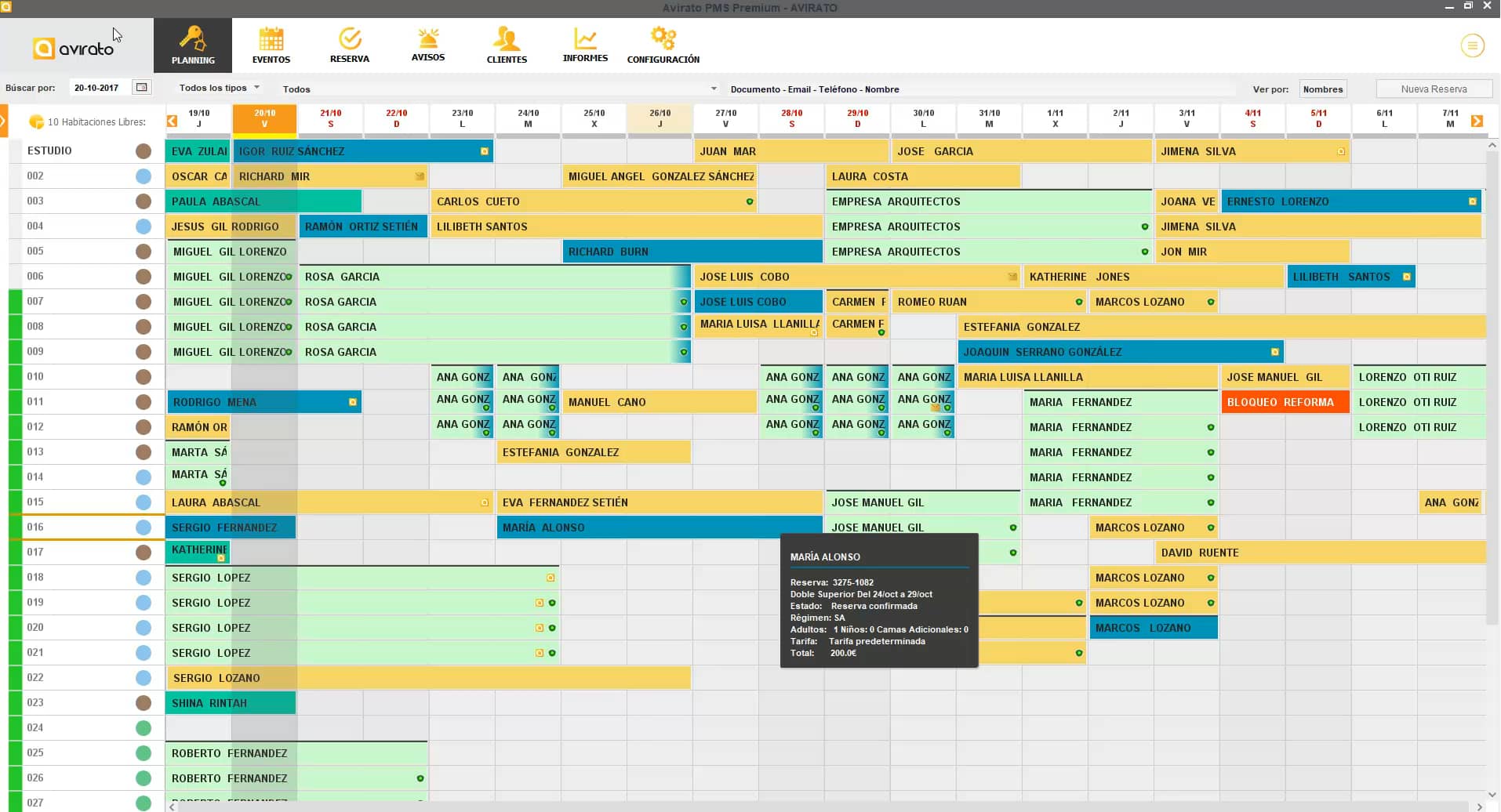Click the brown status circle for room 023

(144, 703)
